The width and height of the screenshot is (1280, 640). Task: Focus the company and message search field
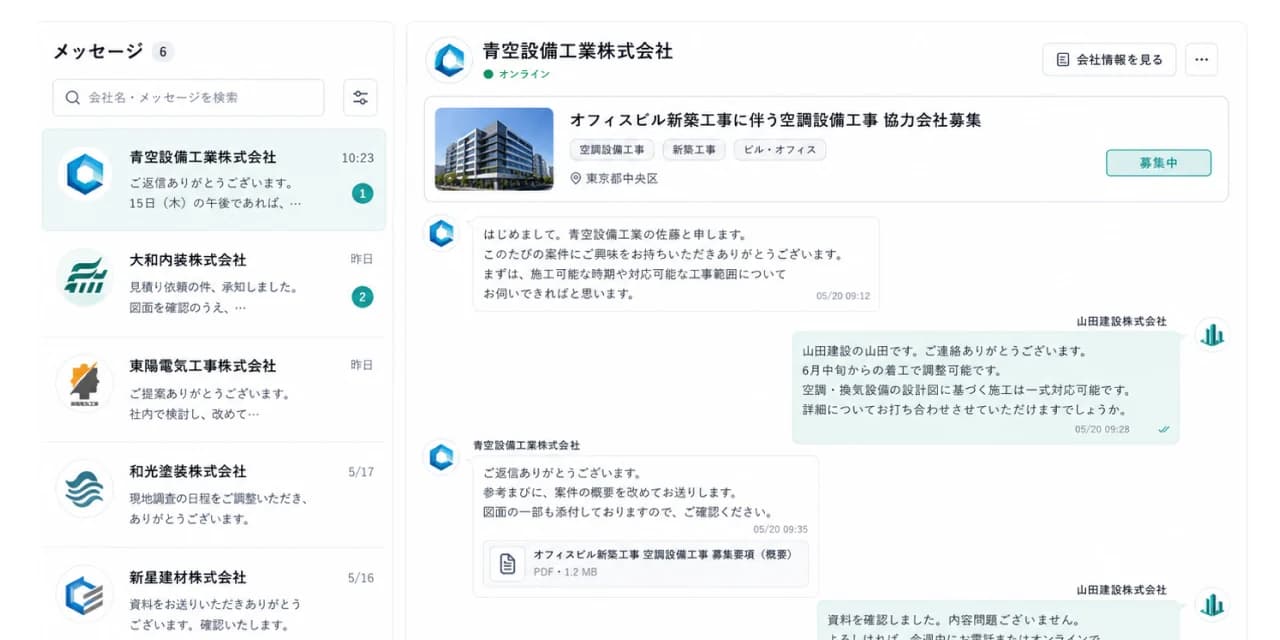coord(188,98)
